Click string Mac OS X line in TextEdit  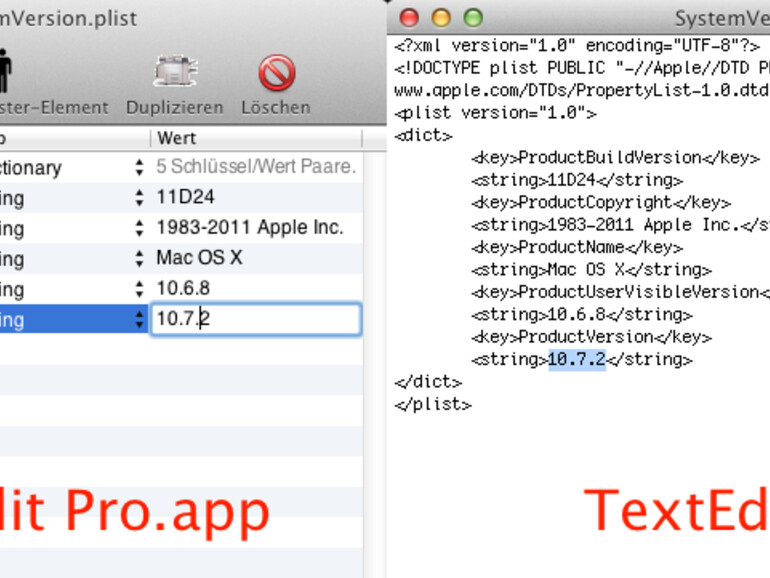[x=591, y=270]
